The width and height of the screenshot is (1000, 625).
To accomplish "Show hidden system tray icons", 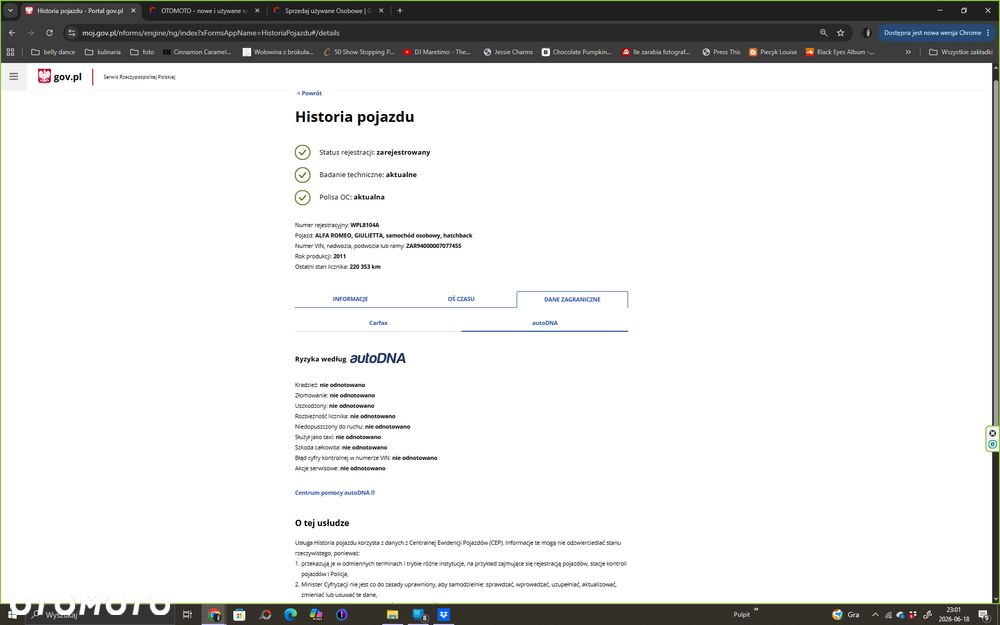I will (875, 615).
